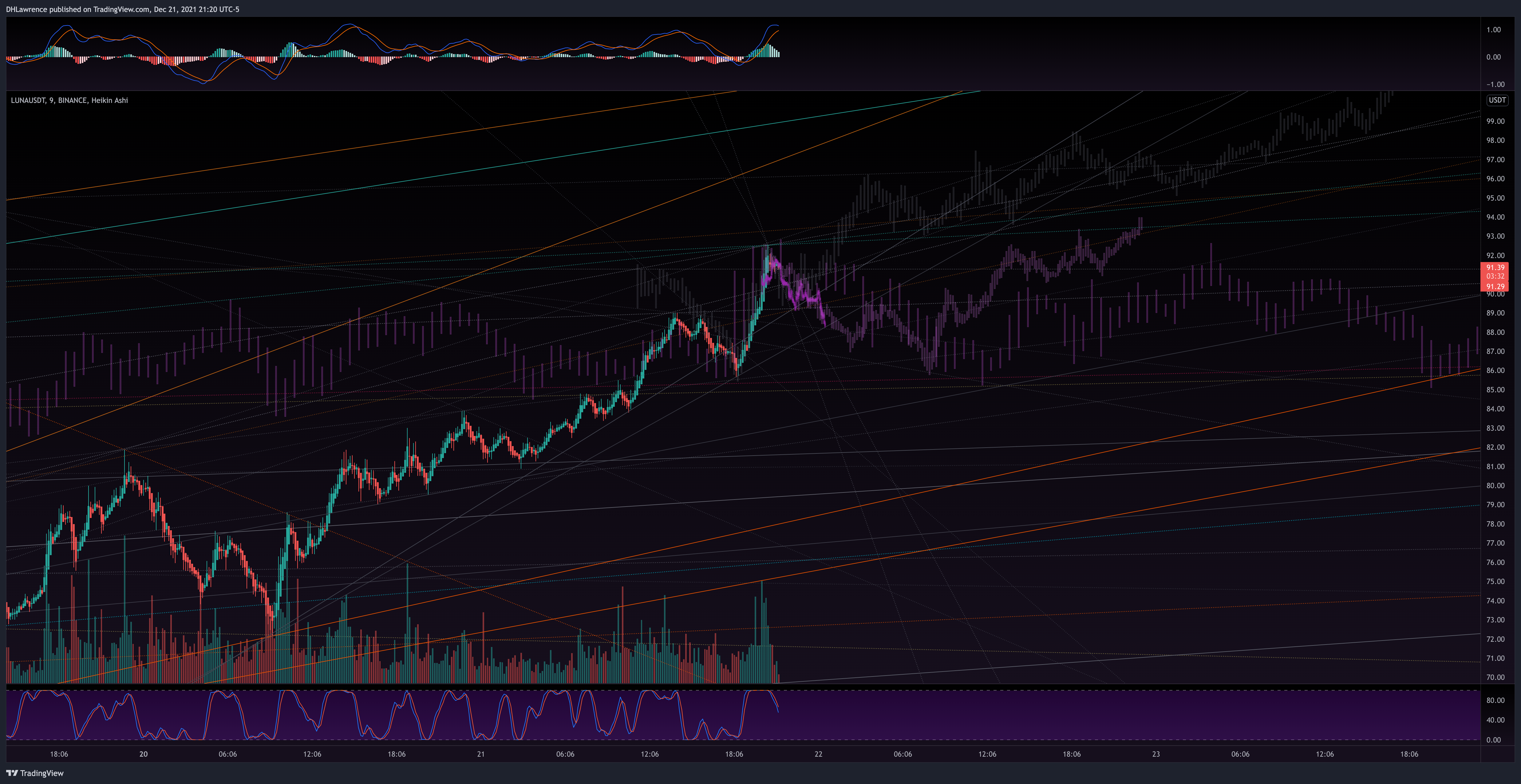Click the 98.00 price axis label

(1495, 140)
